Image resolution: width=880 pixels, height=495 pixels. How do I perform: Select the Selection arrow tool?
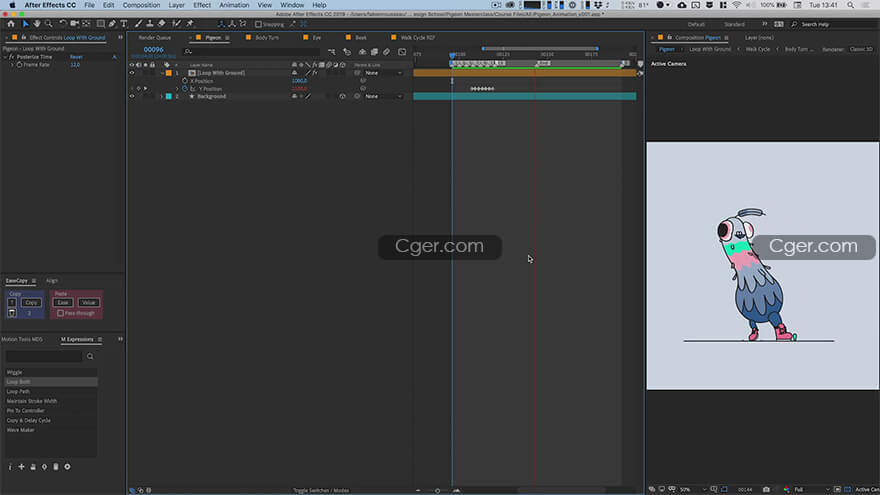pos(25,24)
